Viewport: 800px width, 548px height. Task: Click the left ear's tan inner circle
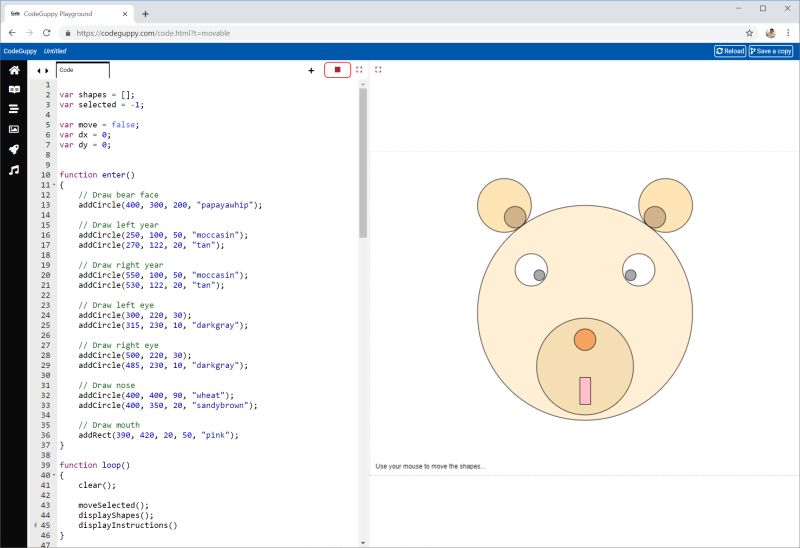point(515,217)
